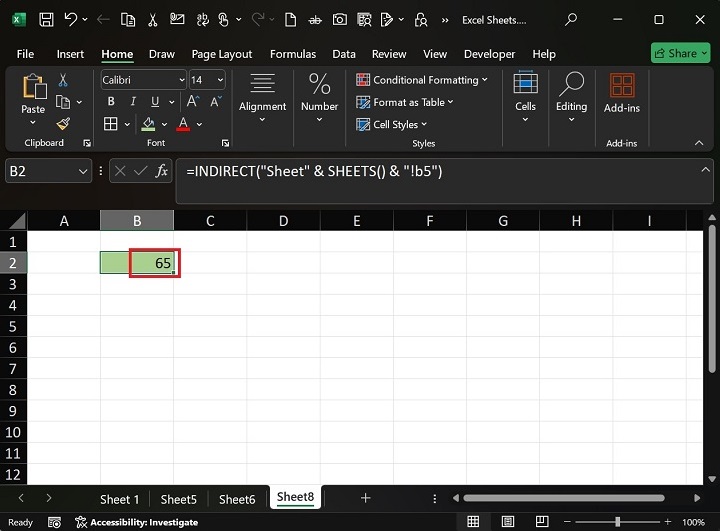The width and height of the screenshot is (720, 531).
Task: Click the Search magnifier in title bar
Action: (x=571, y=19)
